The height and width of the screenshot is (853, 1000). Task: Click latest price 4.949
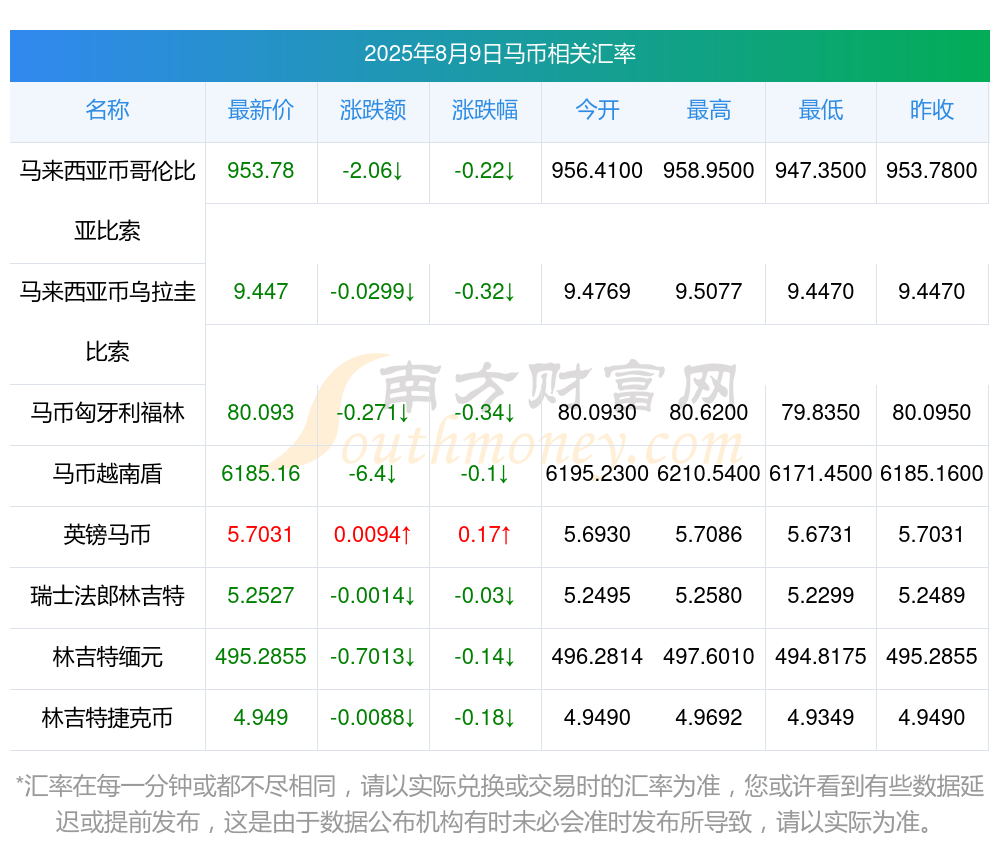point(260,717)
